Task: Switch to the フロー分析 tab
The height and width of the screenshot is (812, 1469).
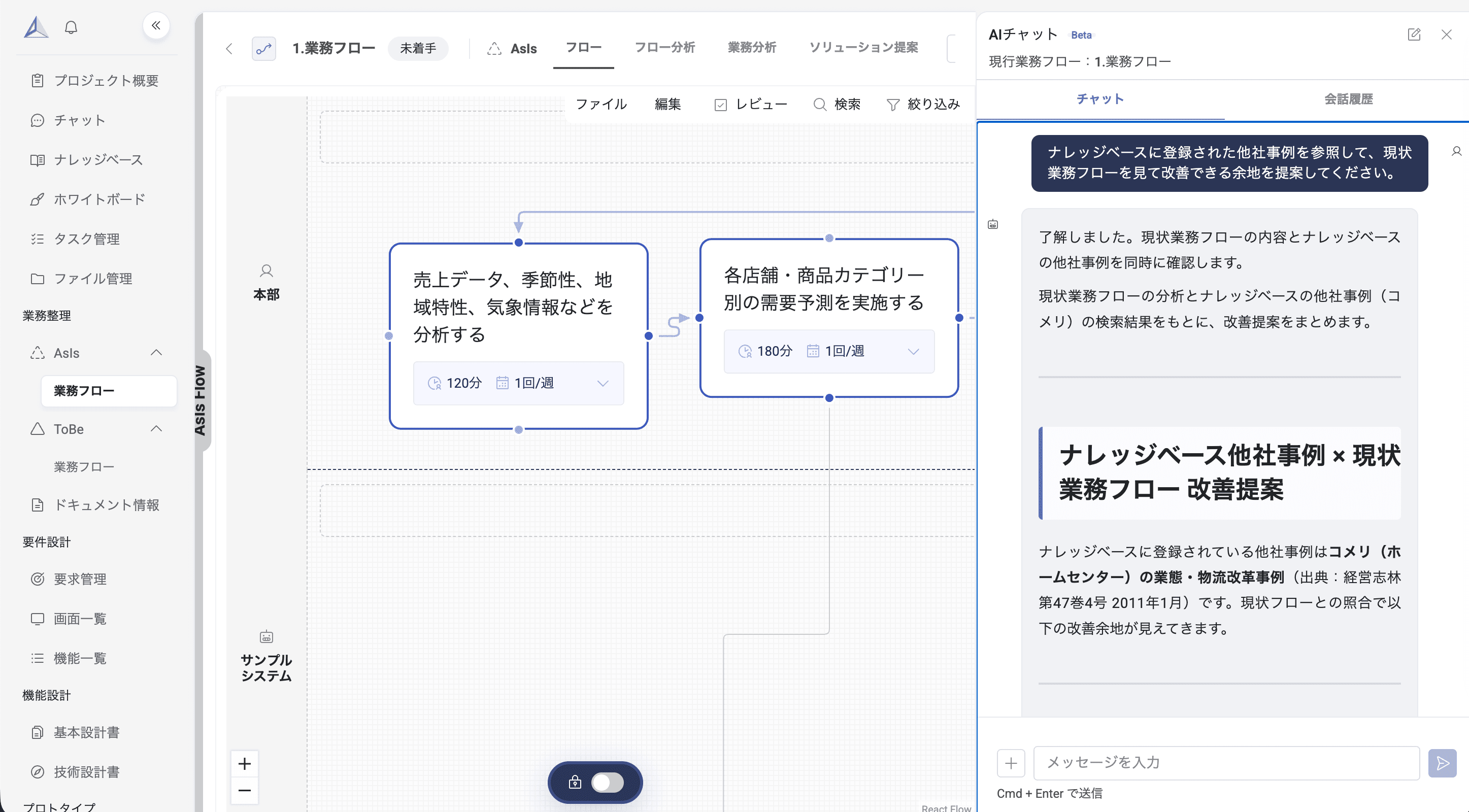Action: point(665,47)
